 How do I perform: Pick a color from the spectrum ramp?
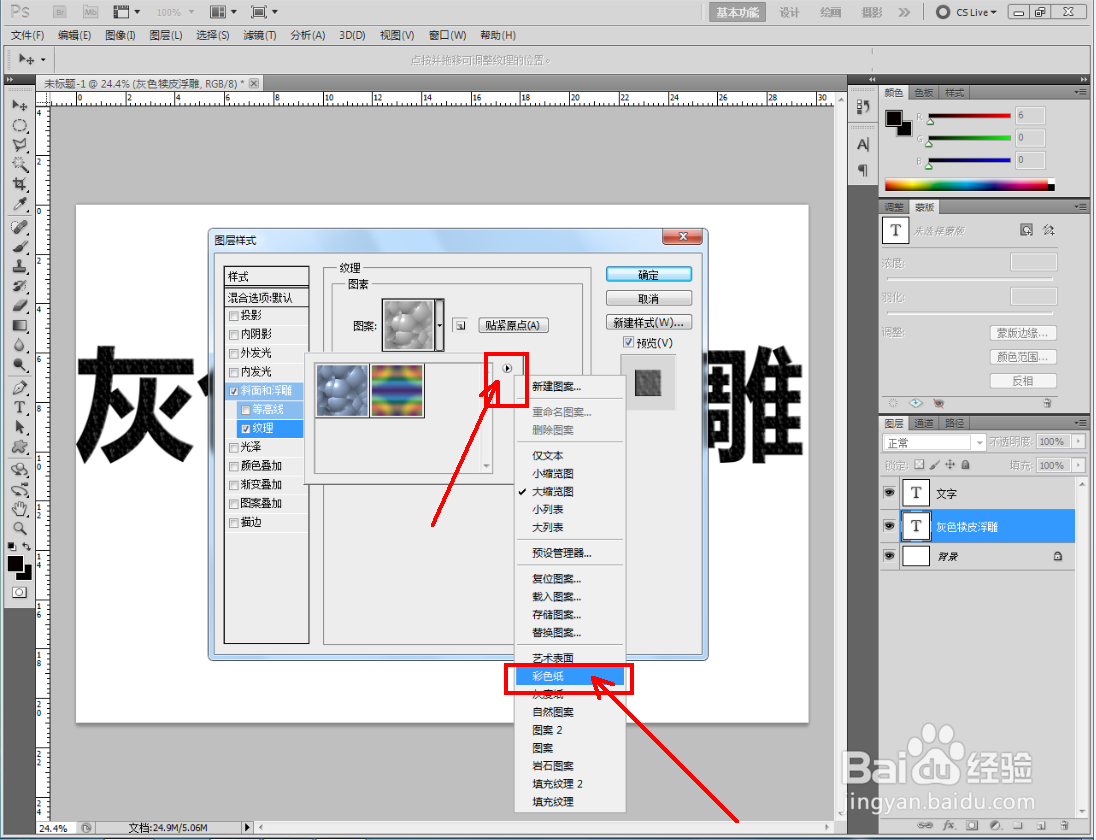(x=969, y=185)
